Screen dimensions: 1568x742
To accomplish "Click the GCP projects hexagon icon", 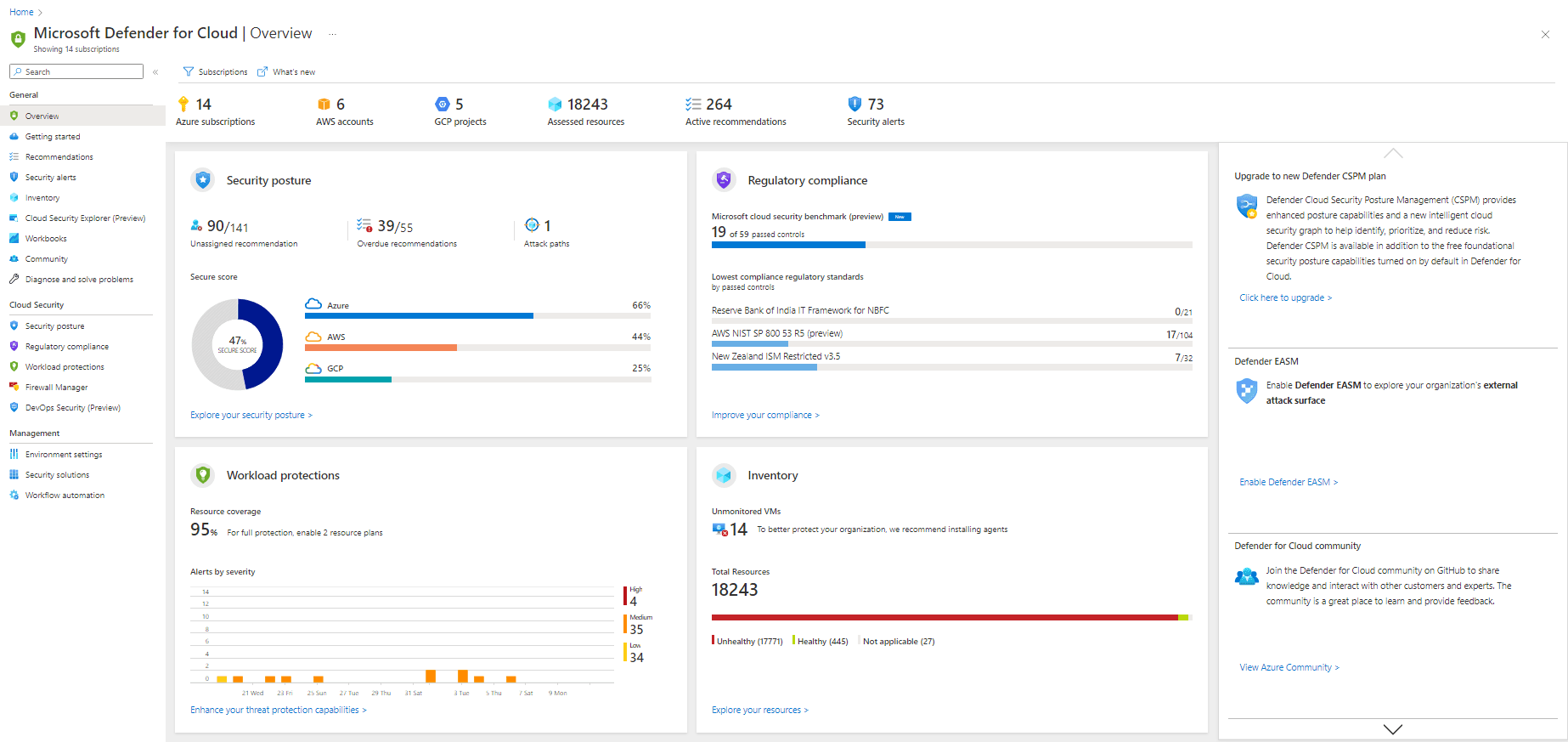I will (442, 104).
